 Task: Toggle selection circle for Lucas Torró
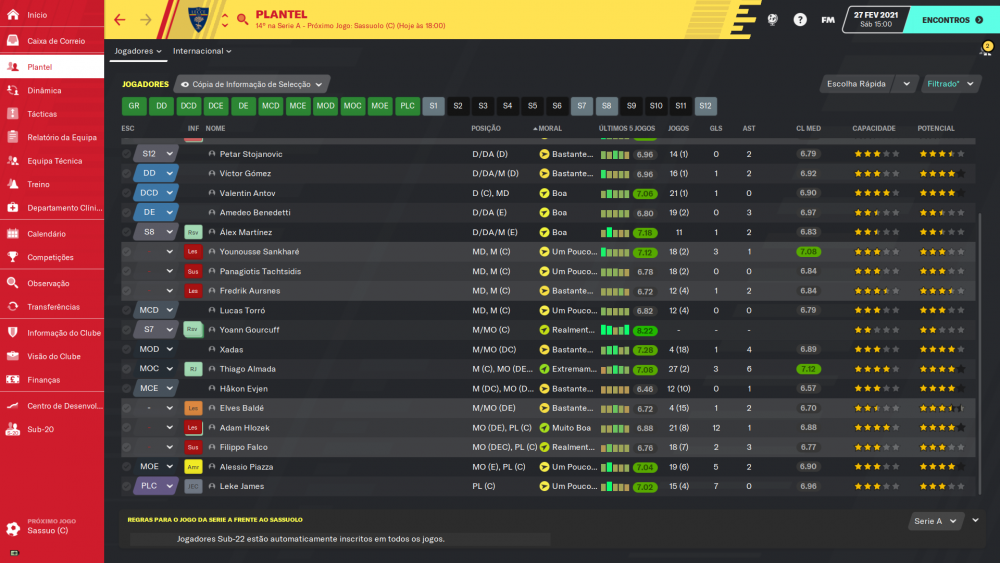click(126, 311)
